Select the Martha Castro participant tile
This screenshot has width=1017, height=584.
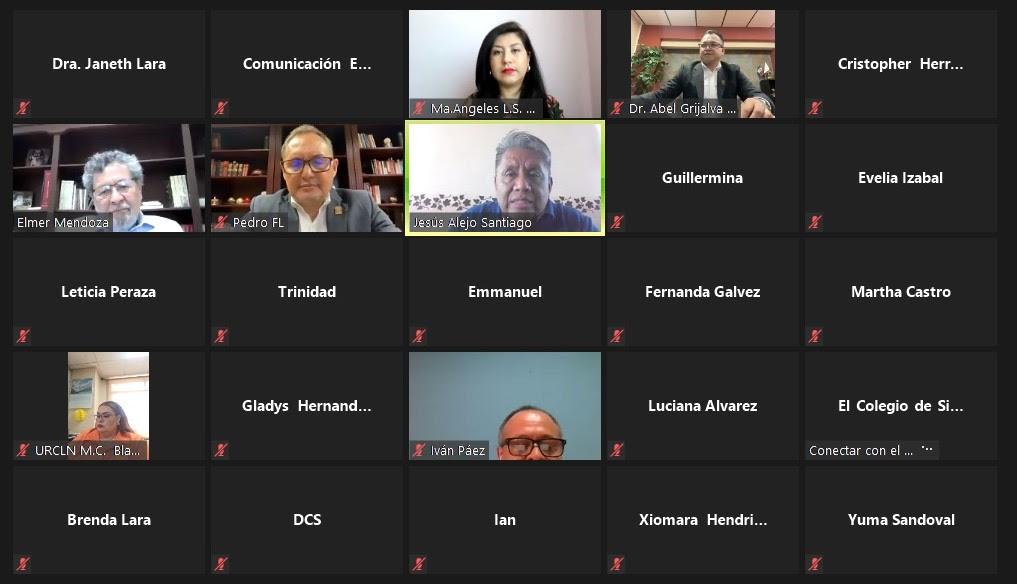pos(901,292)
